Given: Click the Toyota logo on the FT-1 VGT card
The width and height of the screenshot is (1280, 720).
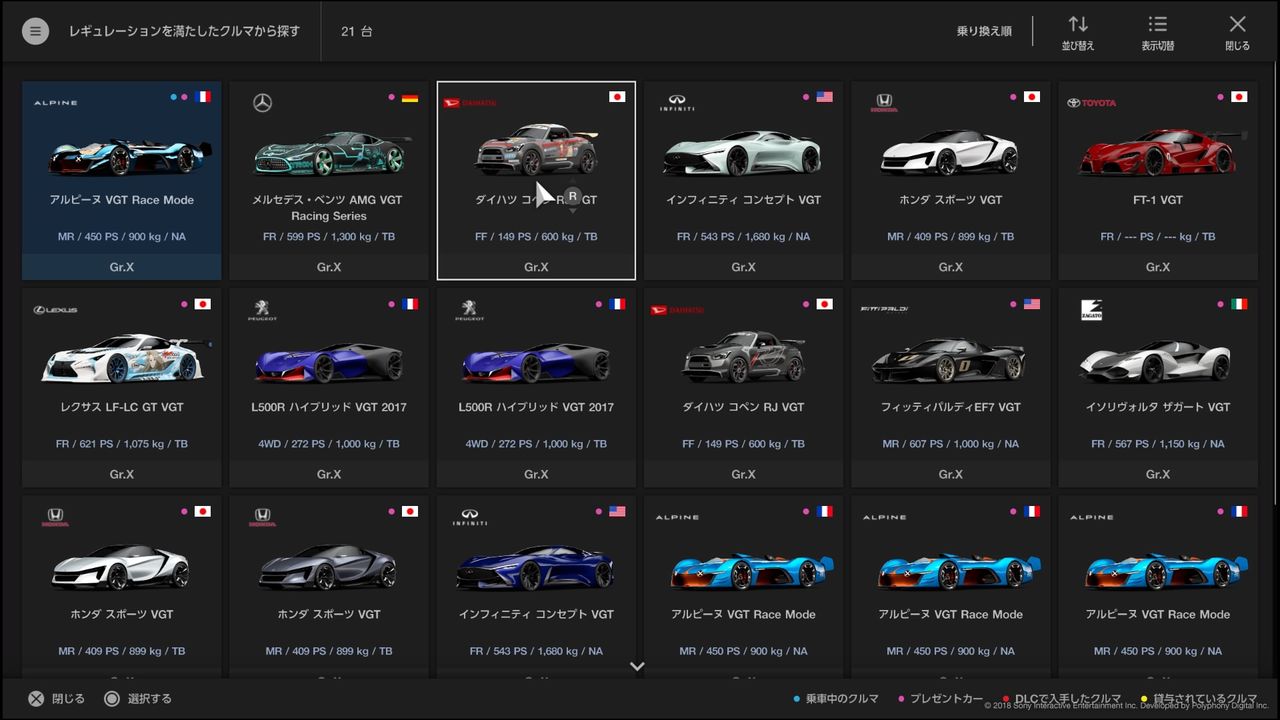Looking at the screenshot, I should [x=1090, y=102].
